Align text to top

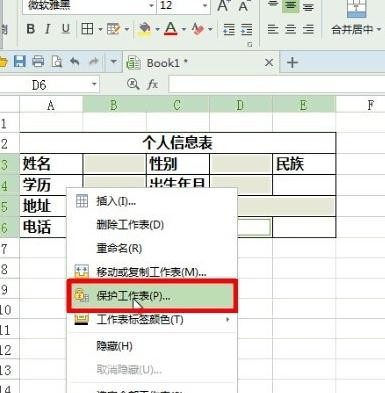pos(273,5)
